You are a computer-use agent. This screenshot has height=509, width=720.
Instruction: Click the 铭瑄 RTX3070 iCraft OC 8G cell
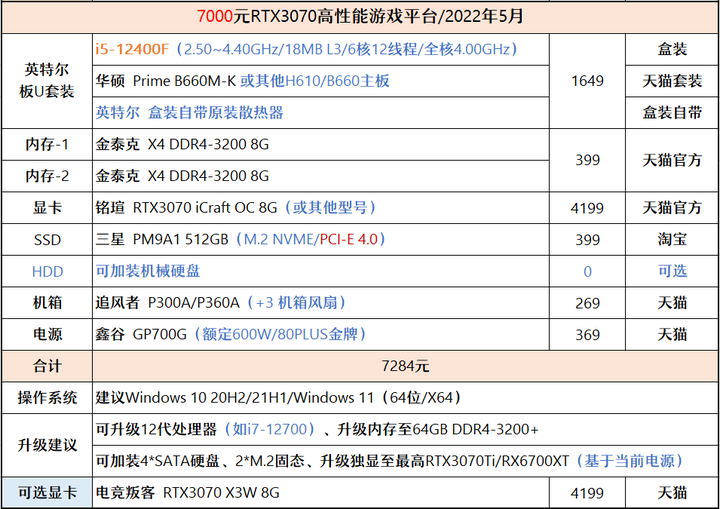[321, 208]
